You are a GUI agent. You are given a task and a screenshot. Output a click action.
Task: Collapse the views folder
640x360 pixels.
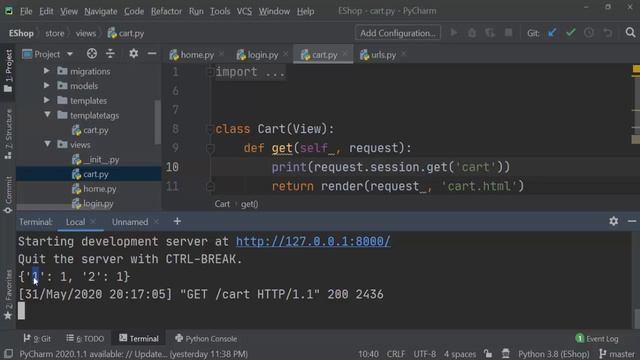[47, 144]
